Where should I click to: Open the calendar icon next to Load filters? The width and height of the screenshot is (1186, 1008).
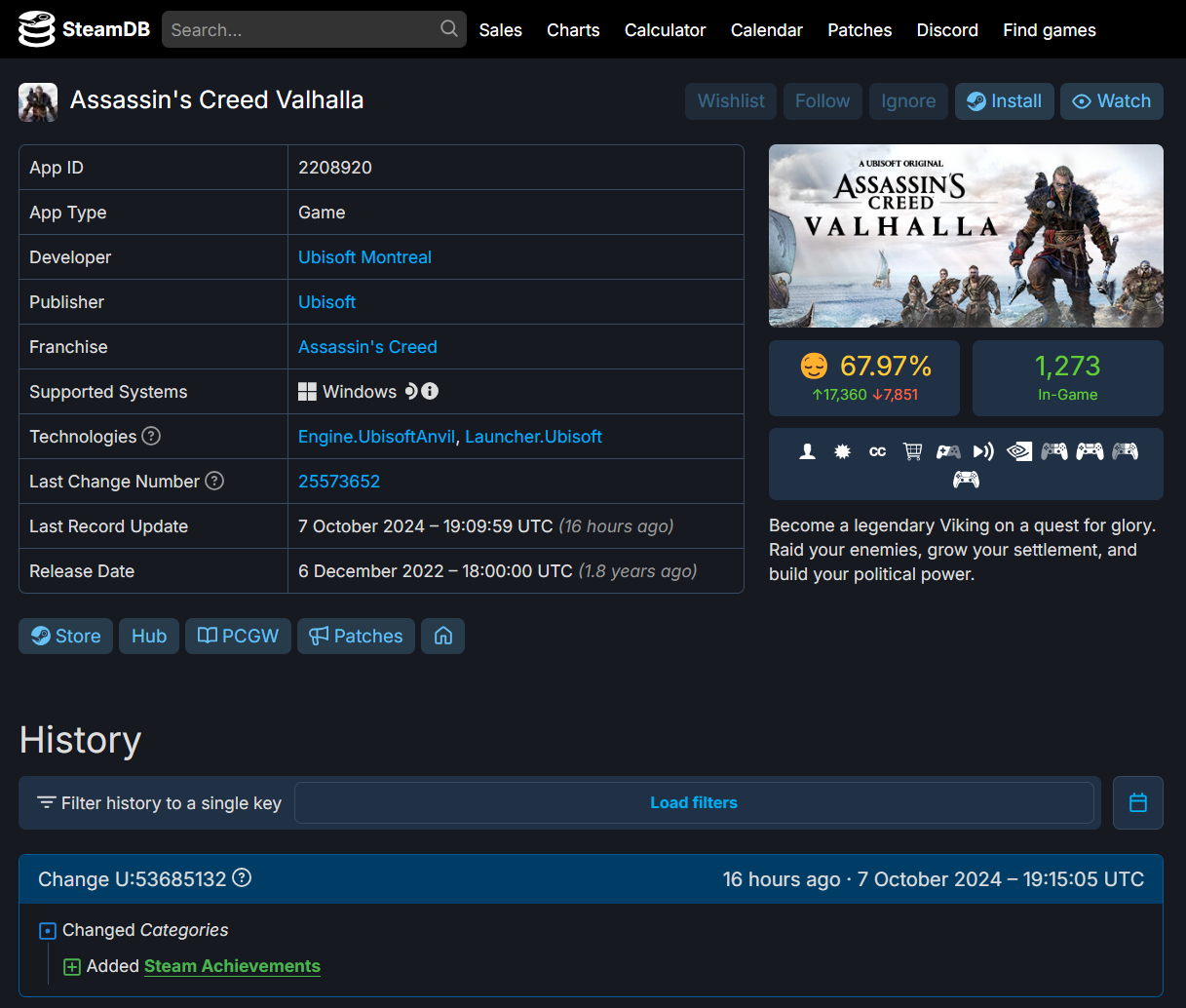[1137, 802]
